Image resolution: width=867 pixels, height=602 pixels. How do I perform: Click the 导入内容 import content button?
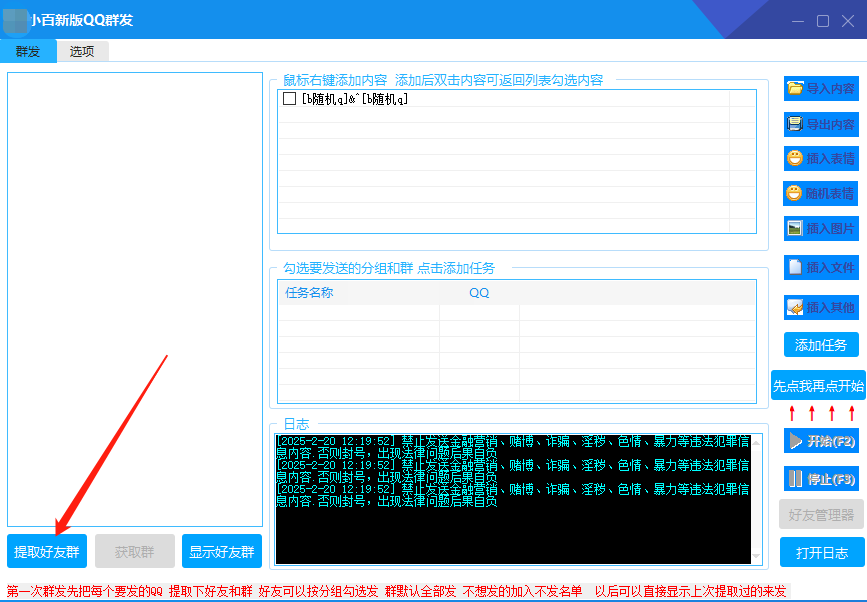(x=821, y=88)
